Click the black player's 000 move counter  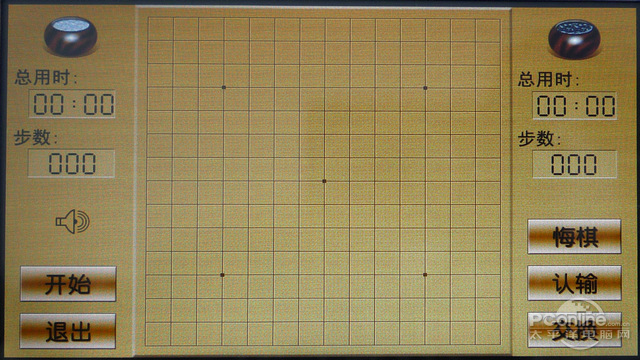click(574, 164)
